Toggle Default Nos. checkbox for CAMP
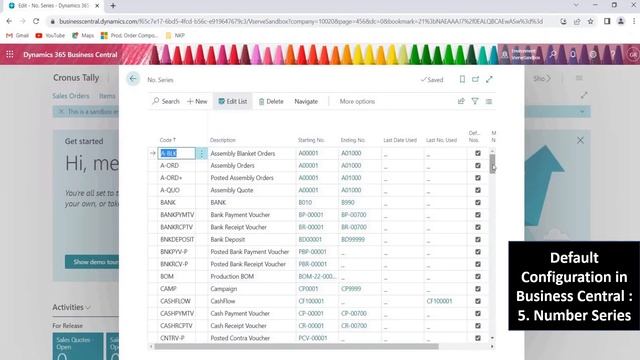This screenshot has width=640, height=360. pyautogui.click(x=478, y=289)
